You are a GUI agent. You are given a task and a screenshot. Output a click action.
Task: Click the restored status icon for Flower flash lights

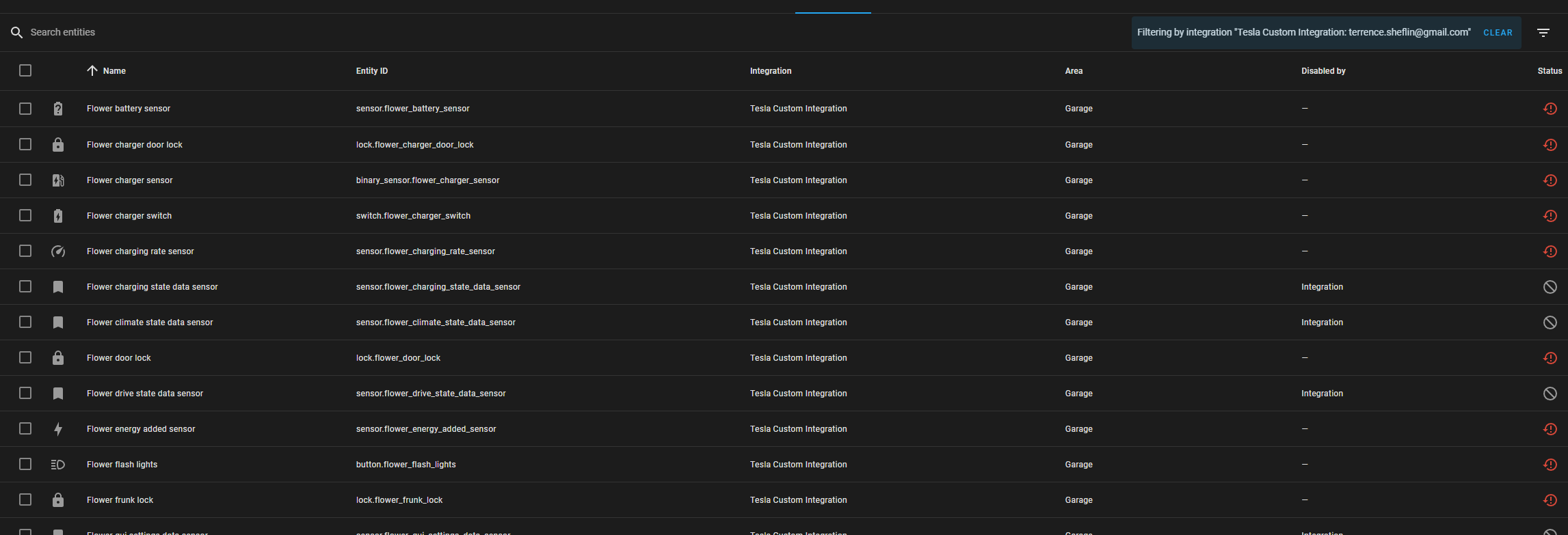pos(1550,465)
